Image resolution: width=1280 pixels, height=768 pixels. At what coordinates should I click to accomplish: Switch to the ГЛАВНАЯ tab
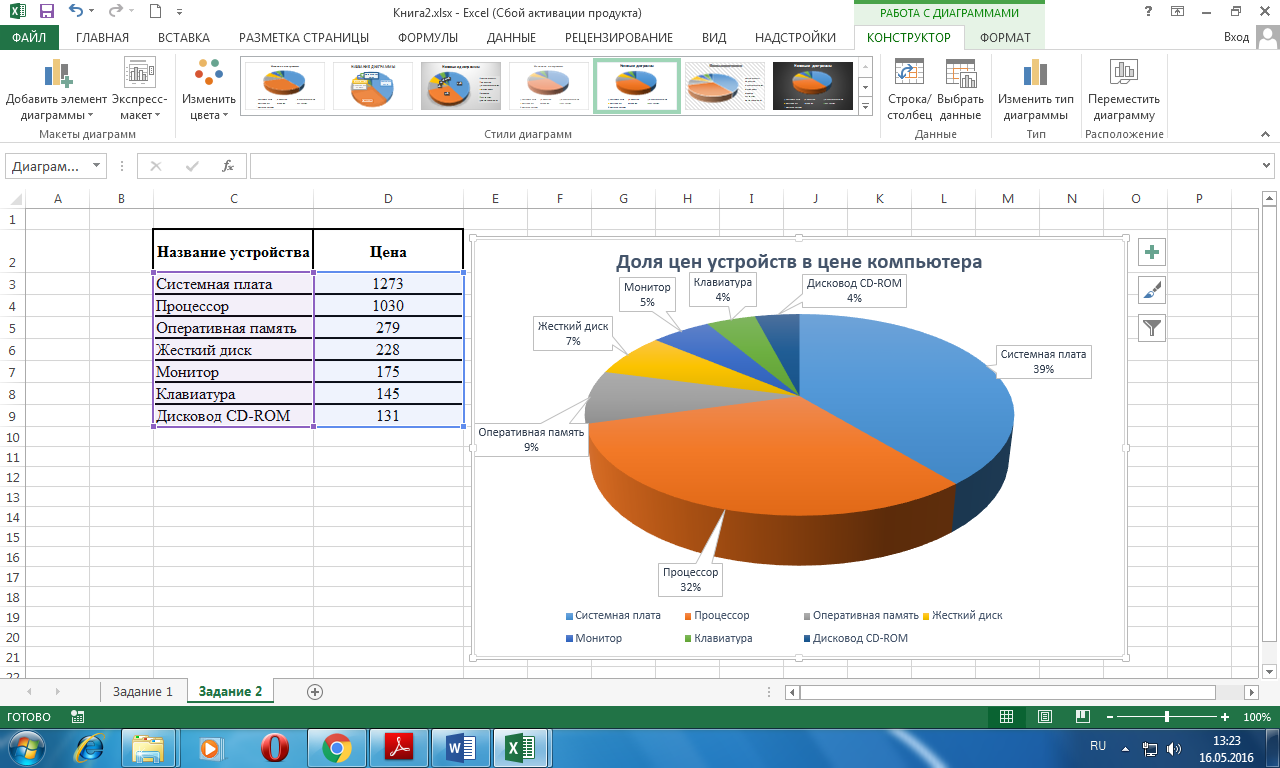[x=102, y=38]
